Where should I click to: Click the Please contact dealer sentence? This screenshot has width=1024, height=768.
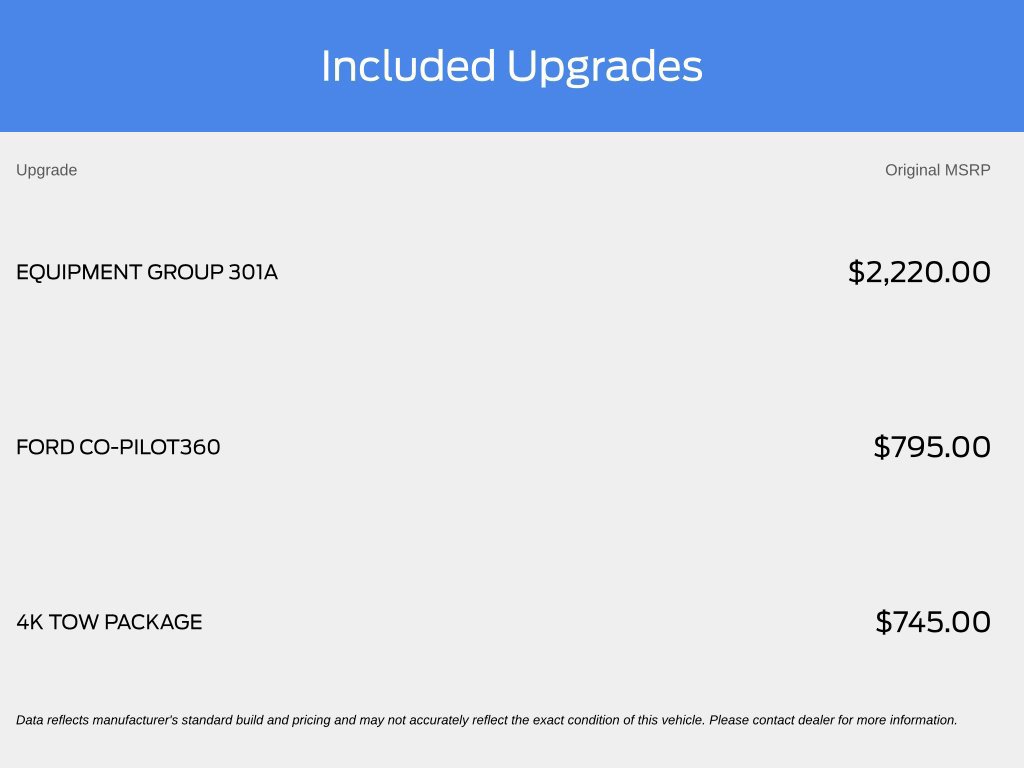(x=833, y=720)
